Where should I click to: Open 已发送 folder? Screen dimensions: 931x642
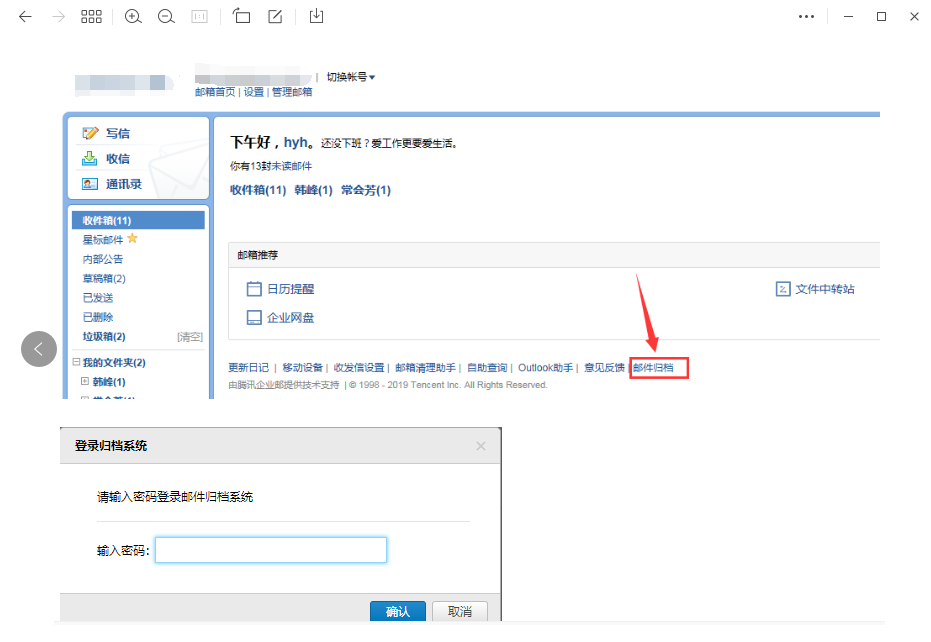pyautogui.click(x=98, y=298)
